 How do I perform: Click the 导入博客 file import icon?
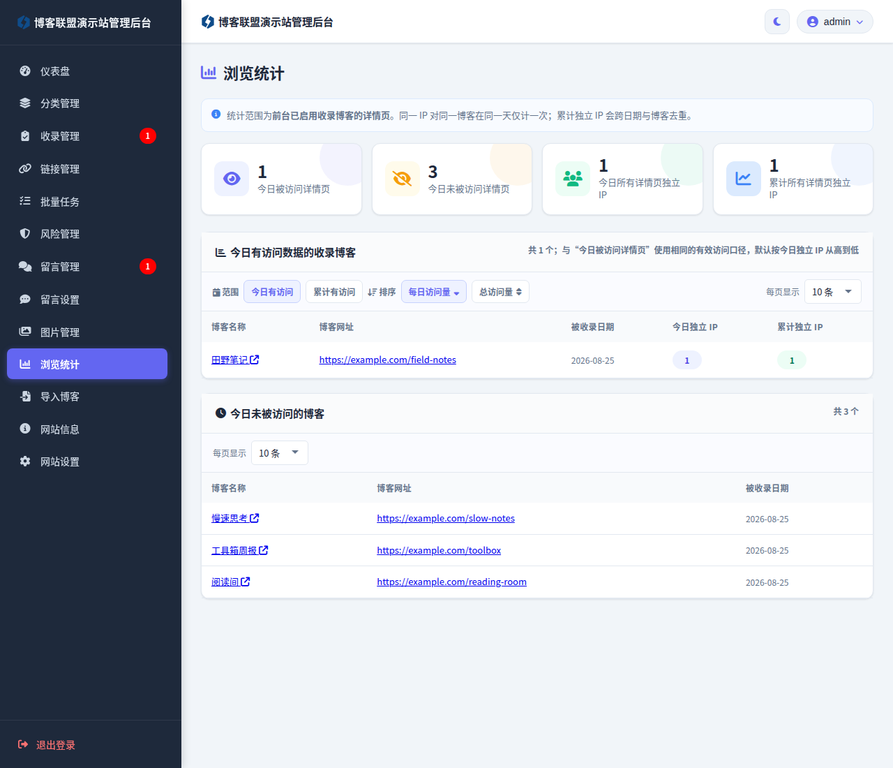(25, 396)
